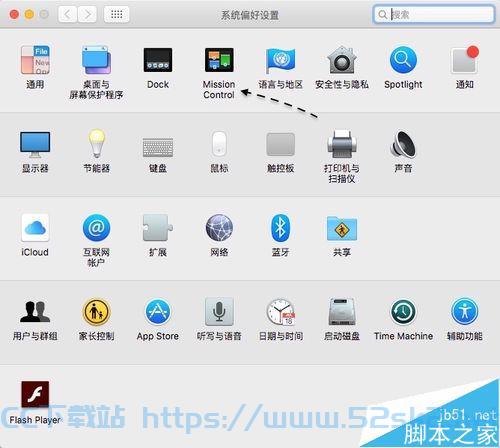Click the show-all grid button
This screenshot has height=448, width=500.
click(x=116, y=14)
